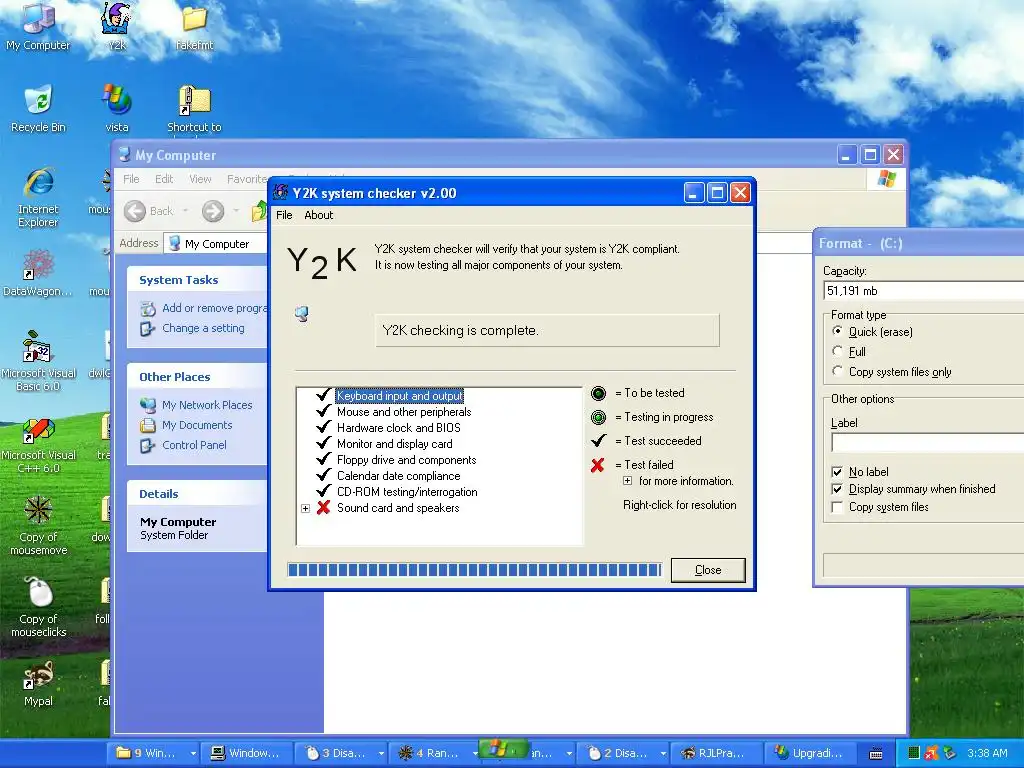
Task: Switch to the RJLPra... taskbar button
Action: 715,754
